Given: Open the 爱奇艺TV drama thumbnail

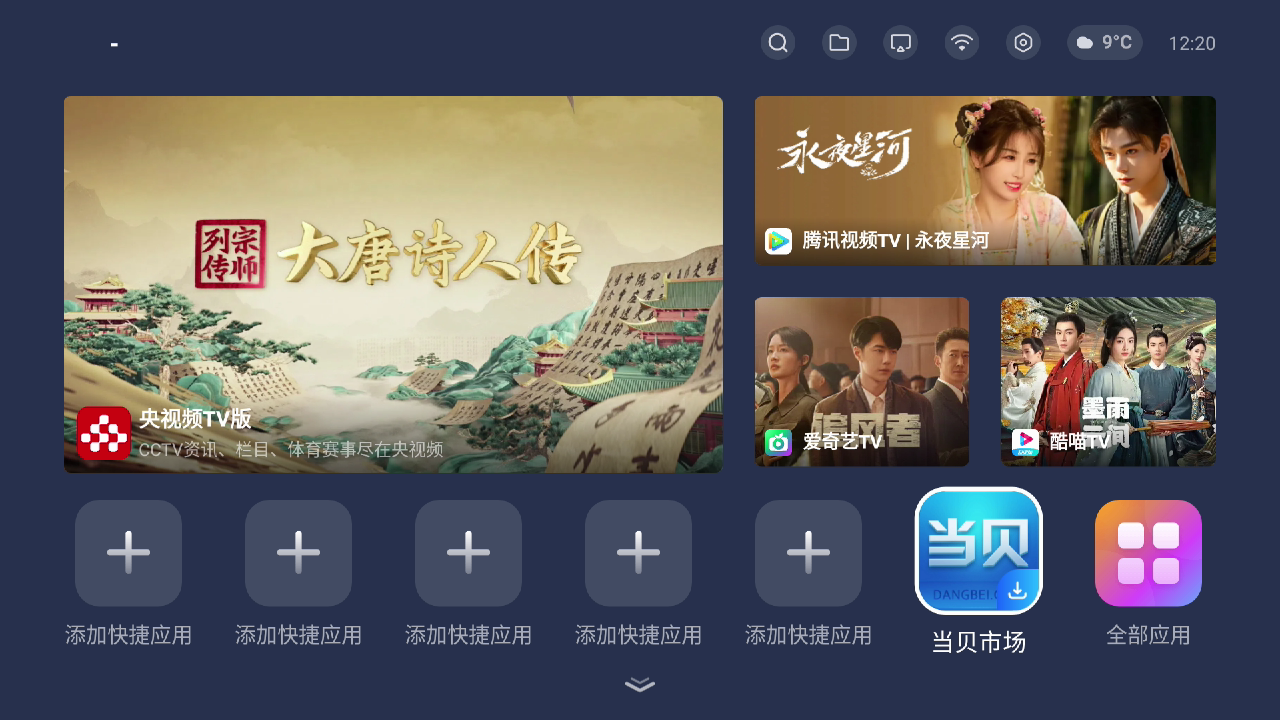Looking at the screenshot, I should tap(862, 381).
